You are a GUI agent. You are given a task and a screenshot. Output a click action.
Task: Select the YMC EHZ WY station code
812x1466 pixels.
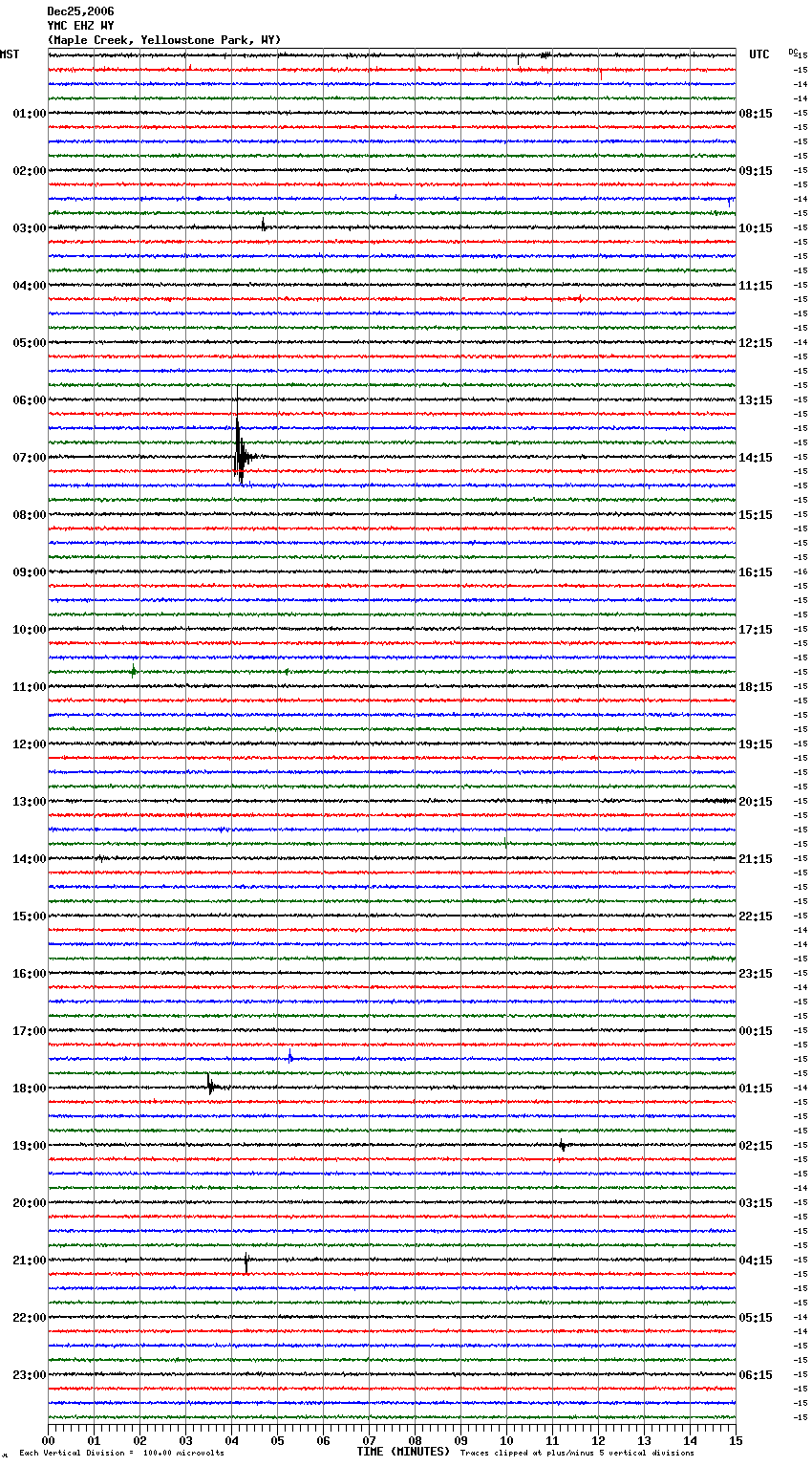(80, 26)
